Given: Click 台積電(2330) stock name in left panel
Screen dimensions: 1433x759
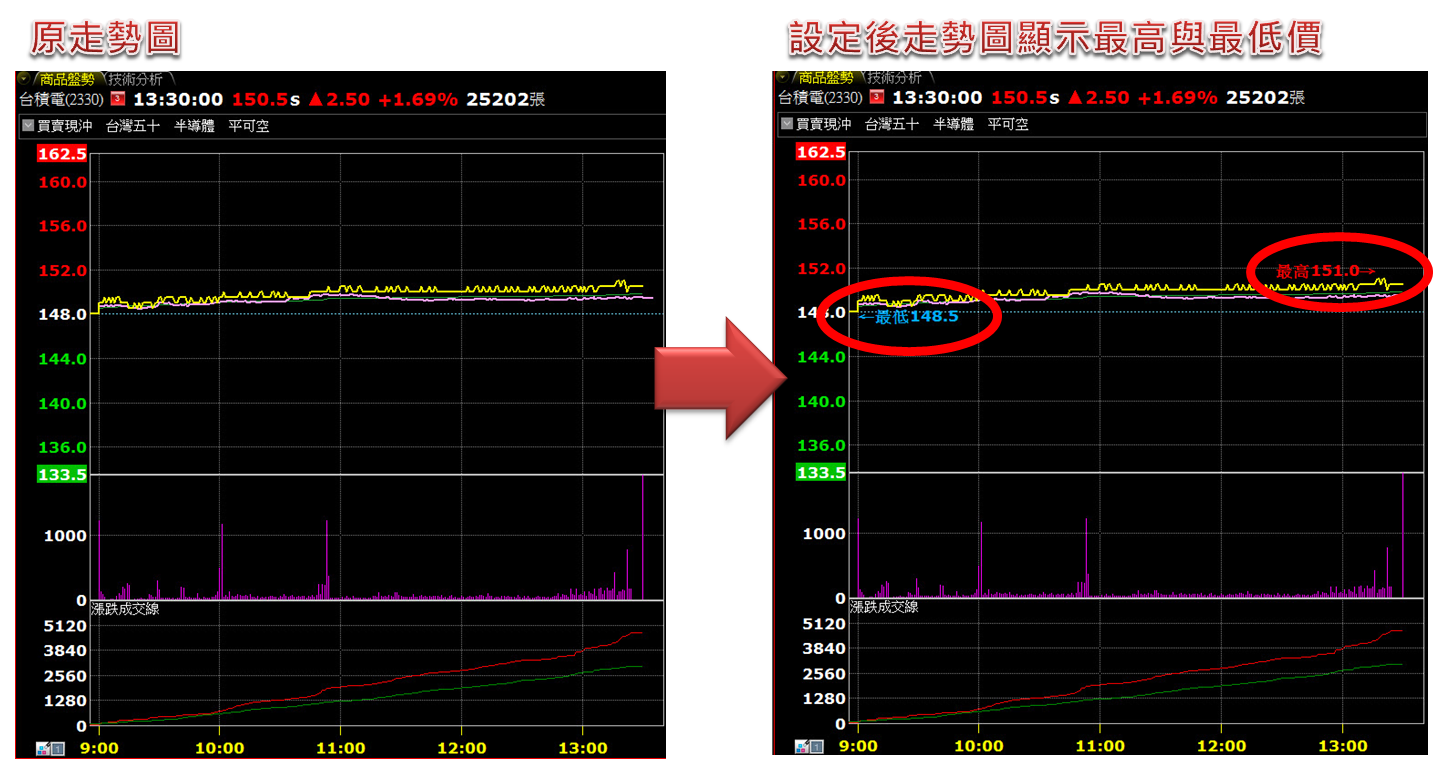Looking at the screenshot, I should [62, 99].
